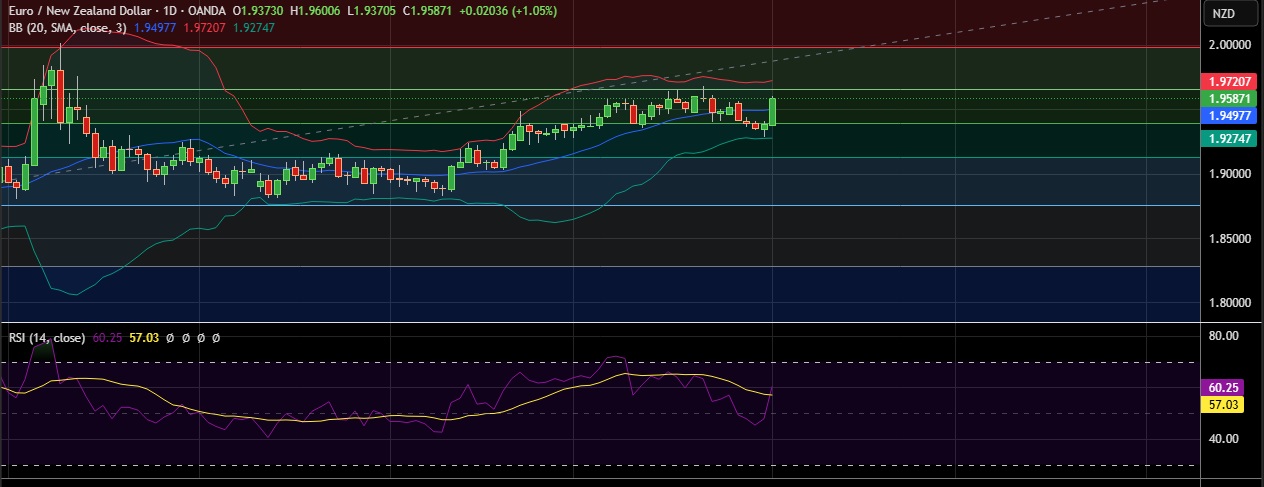Click the 1.80000 price scale mark
The width and height of the screenshot is (1264, 487).
point(1230,303)
